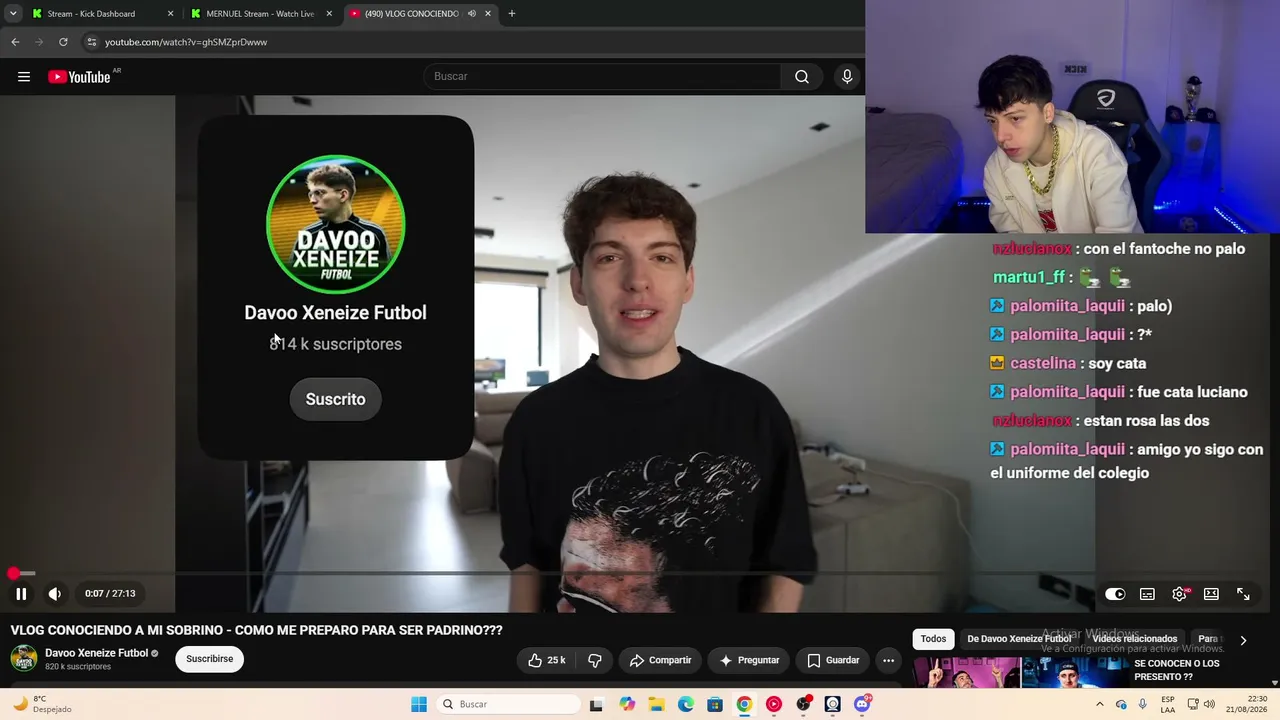Screen dimensions: 1280x720
Task: Open the Davoo Xeneize Futbol channel name link
Action: [x=96, y=653]
